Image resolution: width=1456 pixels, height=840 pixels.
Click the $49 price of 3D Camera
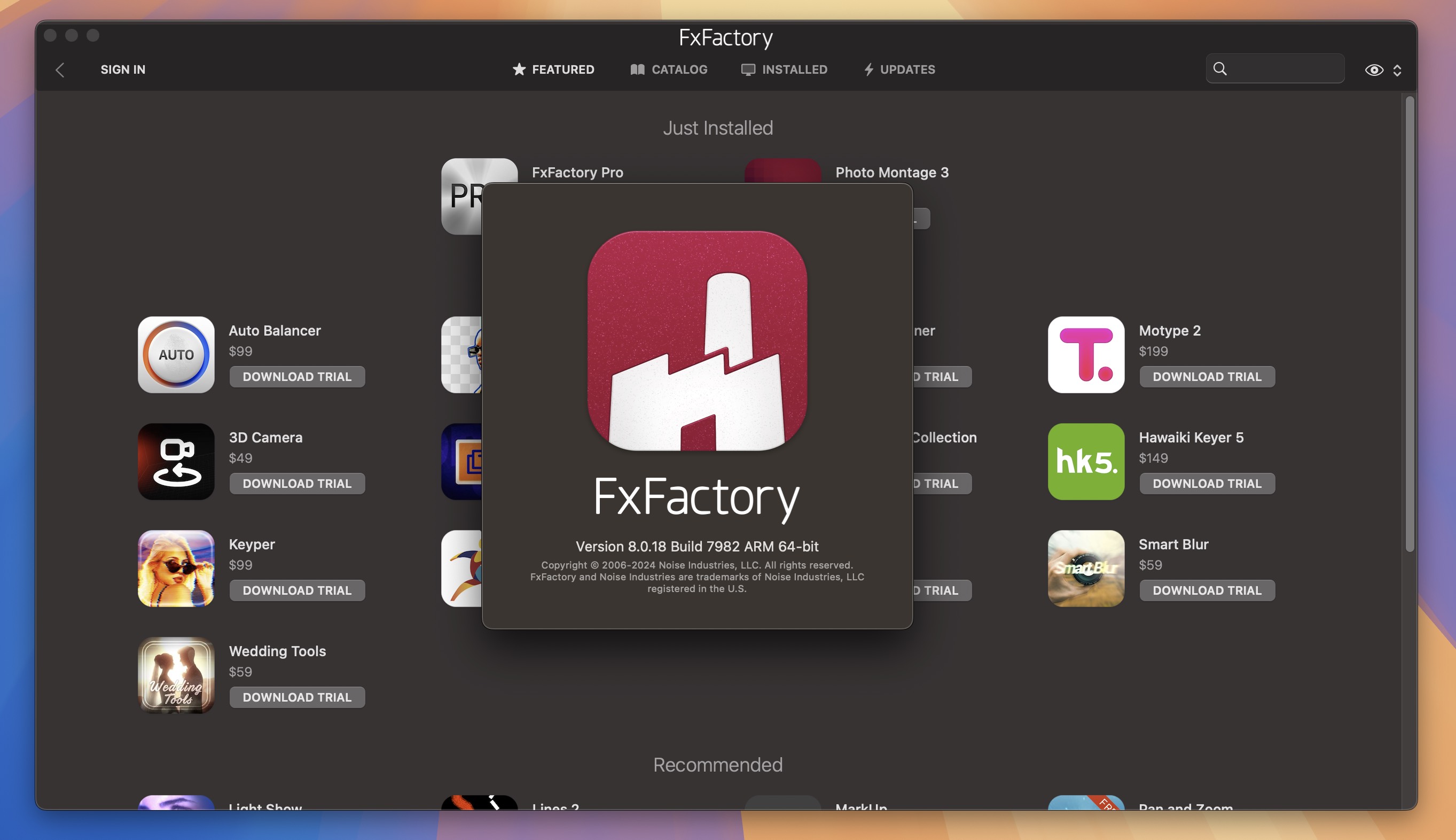coord(240,458)
